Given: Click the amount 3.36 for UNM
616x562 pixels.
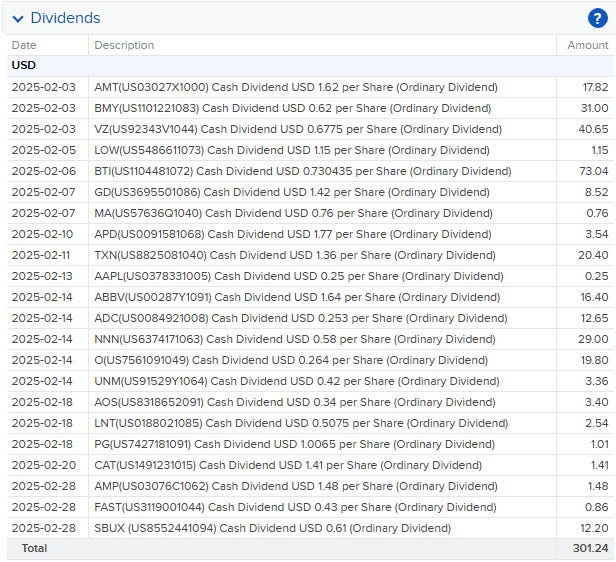Looking at the screenshot, I should [x=597, y=381].
